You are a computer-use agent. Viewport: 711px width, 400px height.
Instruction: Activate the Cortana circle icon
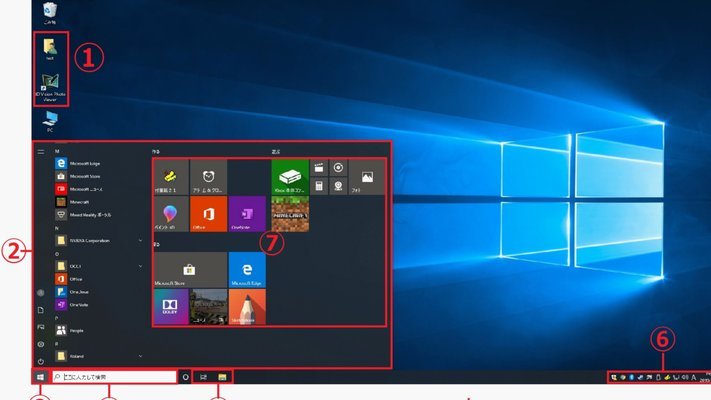click(x=185, y=377)
